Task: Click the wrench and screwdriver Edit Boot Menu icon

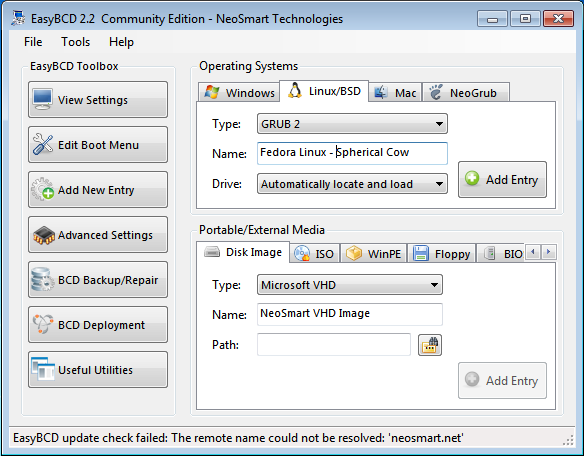Action: pyautogui.click(x=42, y=145)
